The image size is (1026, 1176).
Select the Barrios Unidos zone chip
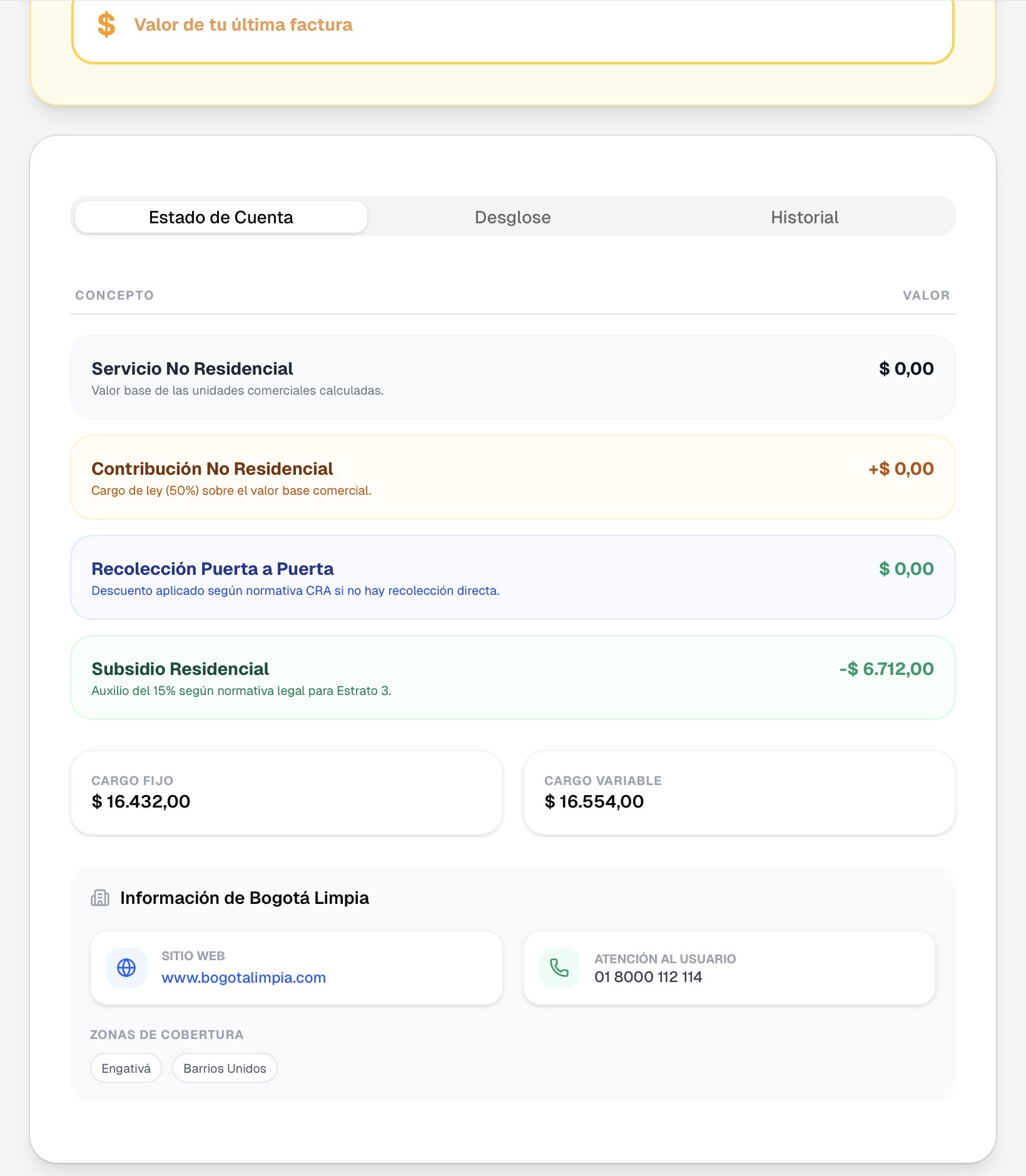(x=225, y=1068)
